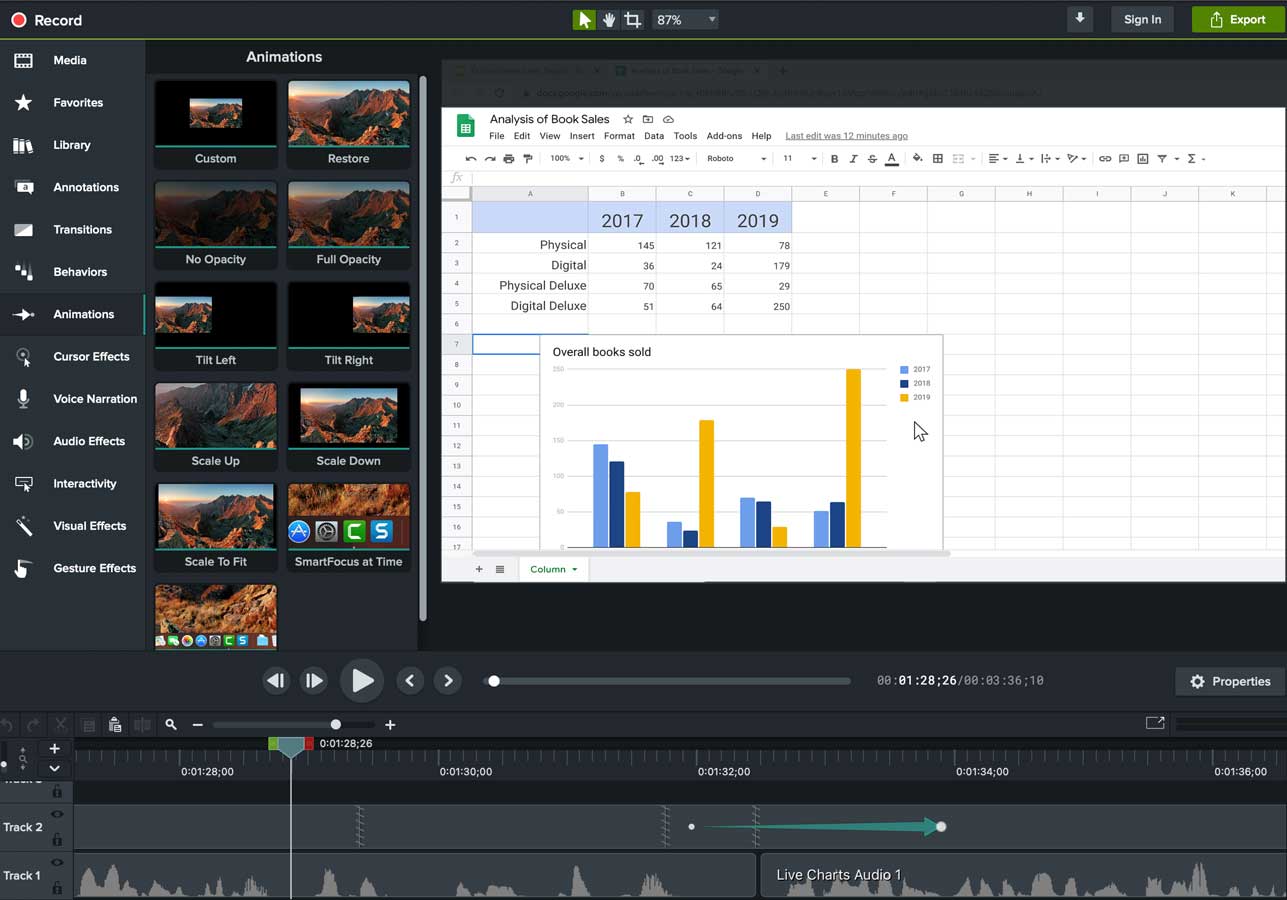Viewport: 1287px width, 900px height.
Task: Split the media at the playhead
Action: pyautogui.click(x=141, y=724)
